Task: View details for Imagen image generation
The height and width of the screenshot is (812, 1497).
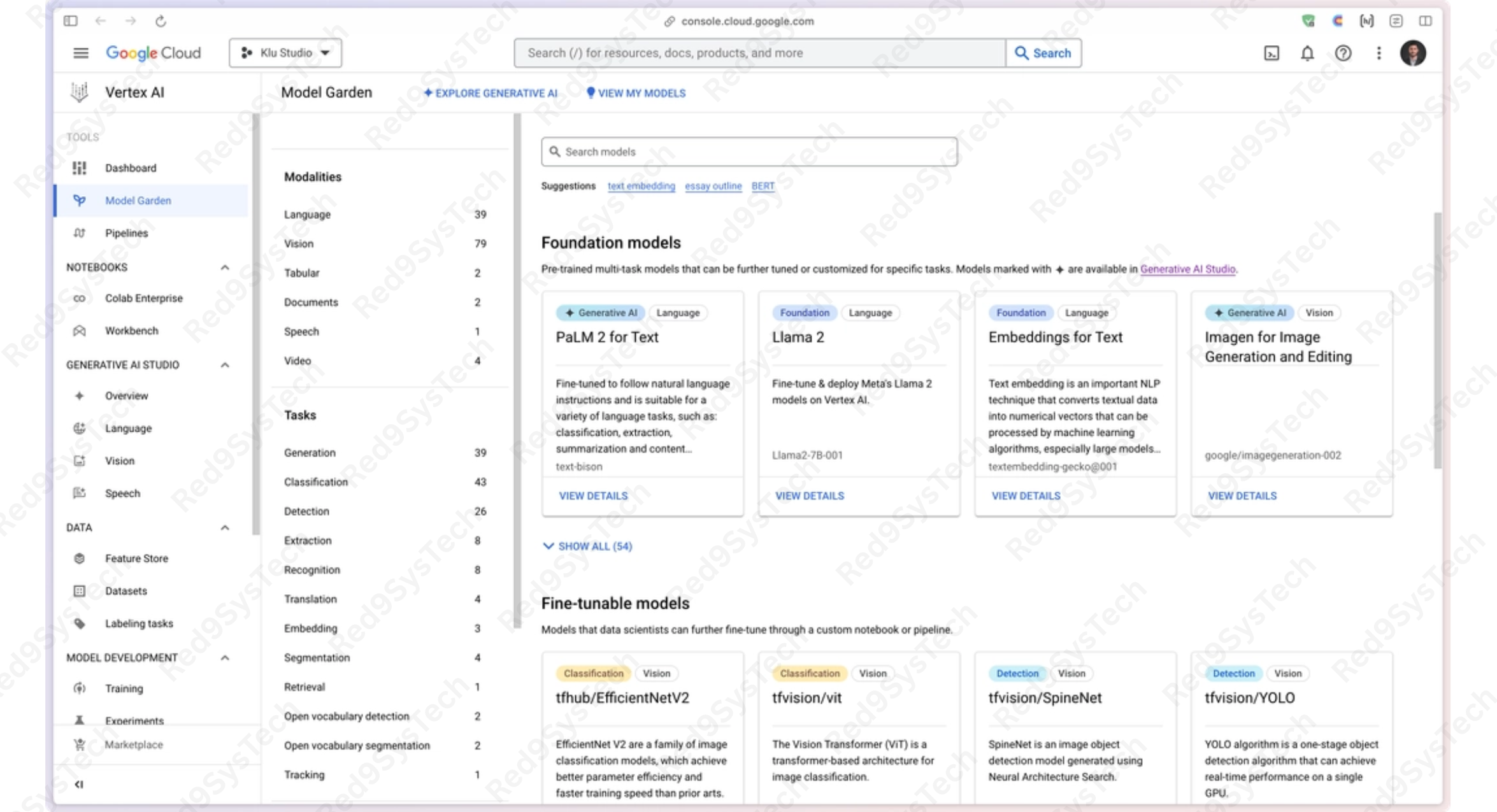Action: coord(1242,495)
